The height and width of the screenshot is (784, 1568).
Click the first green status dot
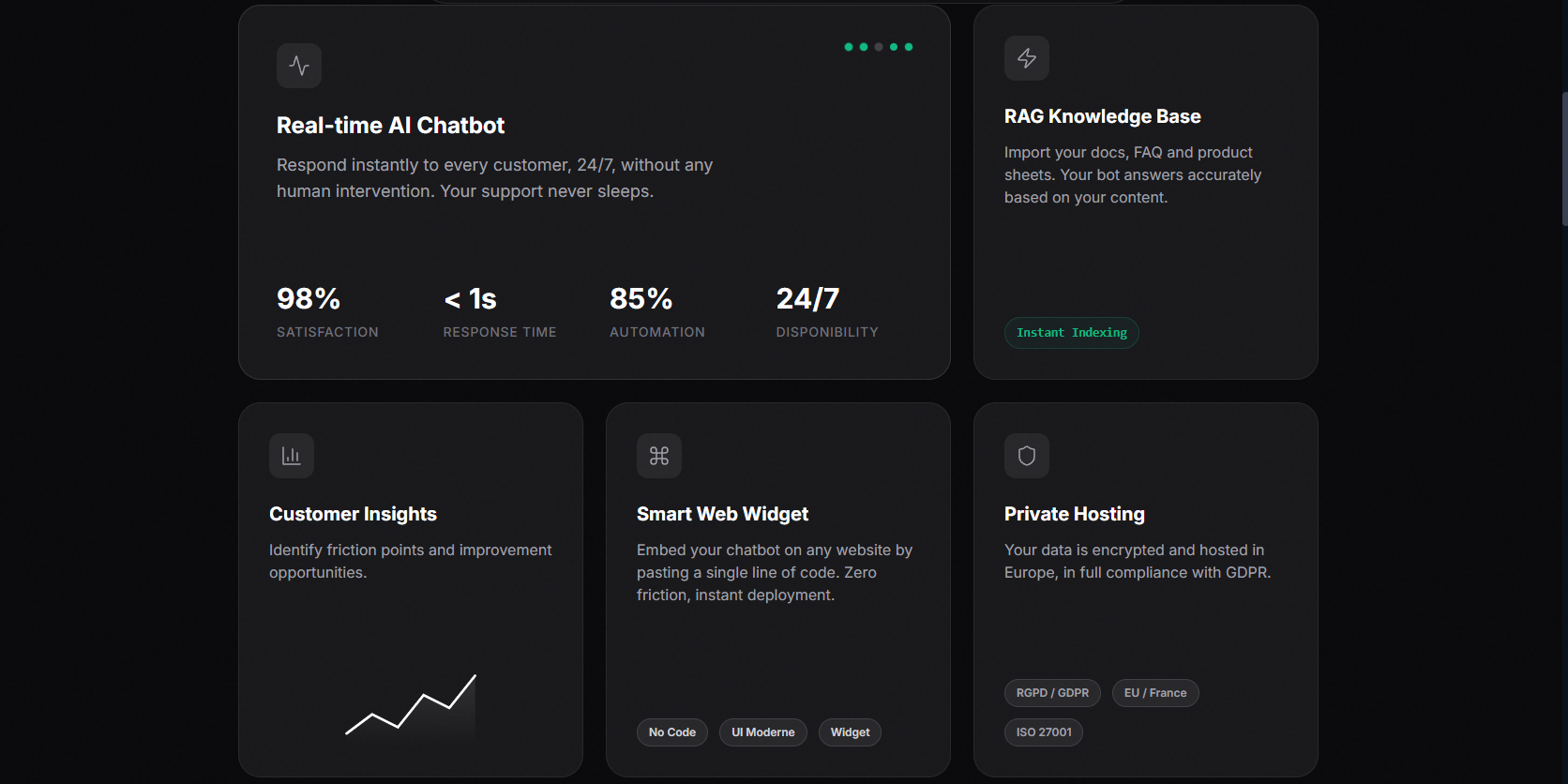point(849,46)
